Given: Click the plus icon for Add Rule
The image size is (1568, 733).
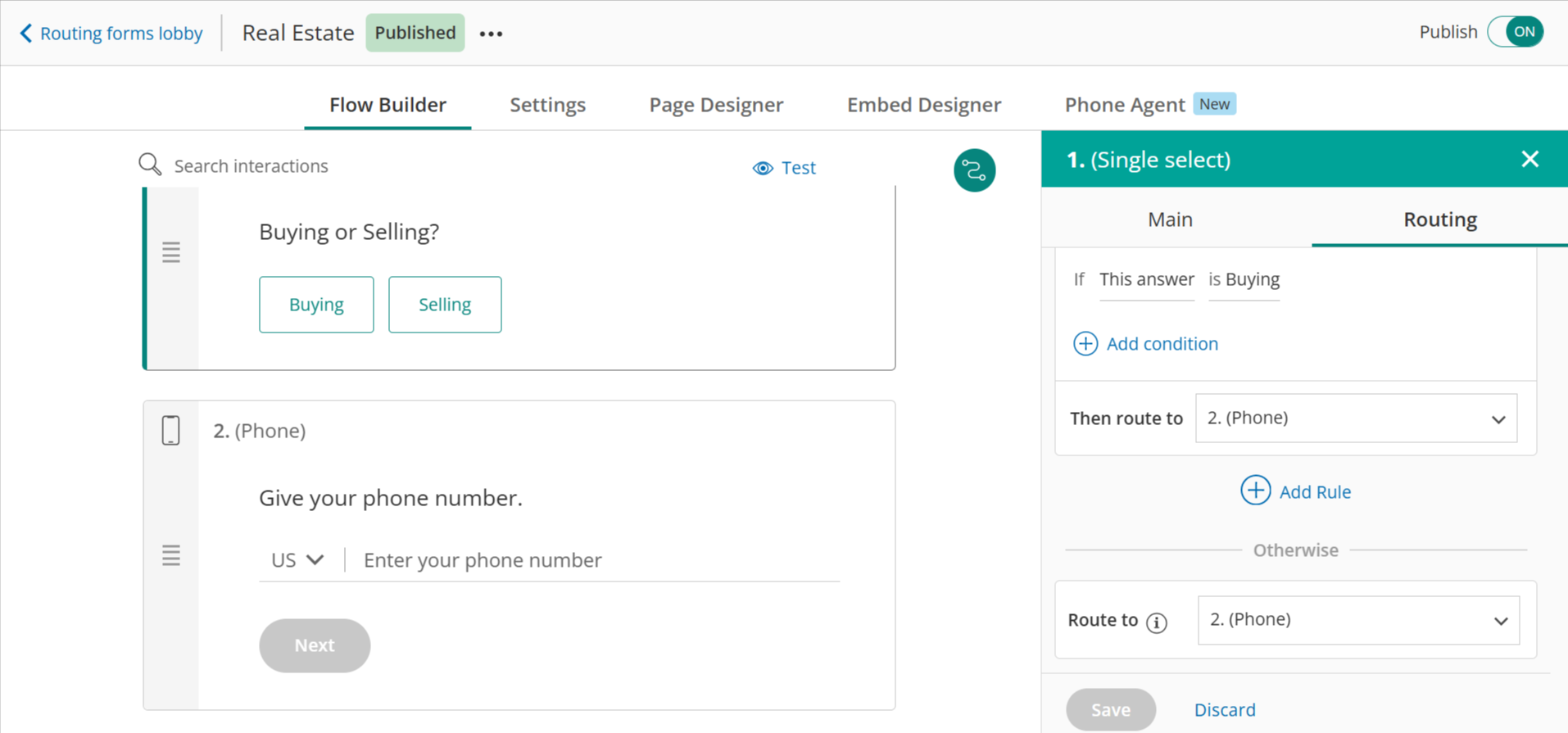Looking at the screenshot, I should pyautogui.click(x=1255, y=491).
